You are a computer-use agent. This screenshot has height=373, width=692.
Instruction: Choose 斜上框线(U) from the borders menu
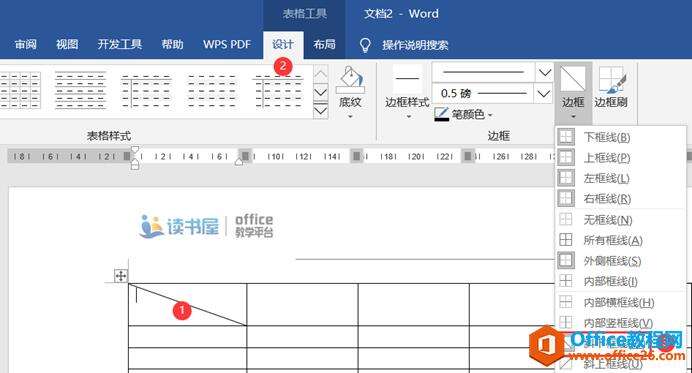coord(621,364)
